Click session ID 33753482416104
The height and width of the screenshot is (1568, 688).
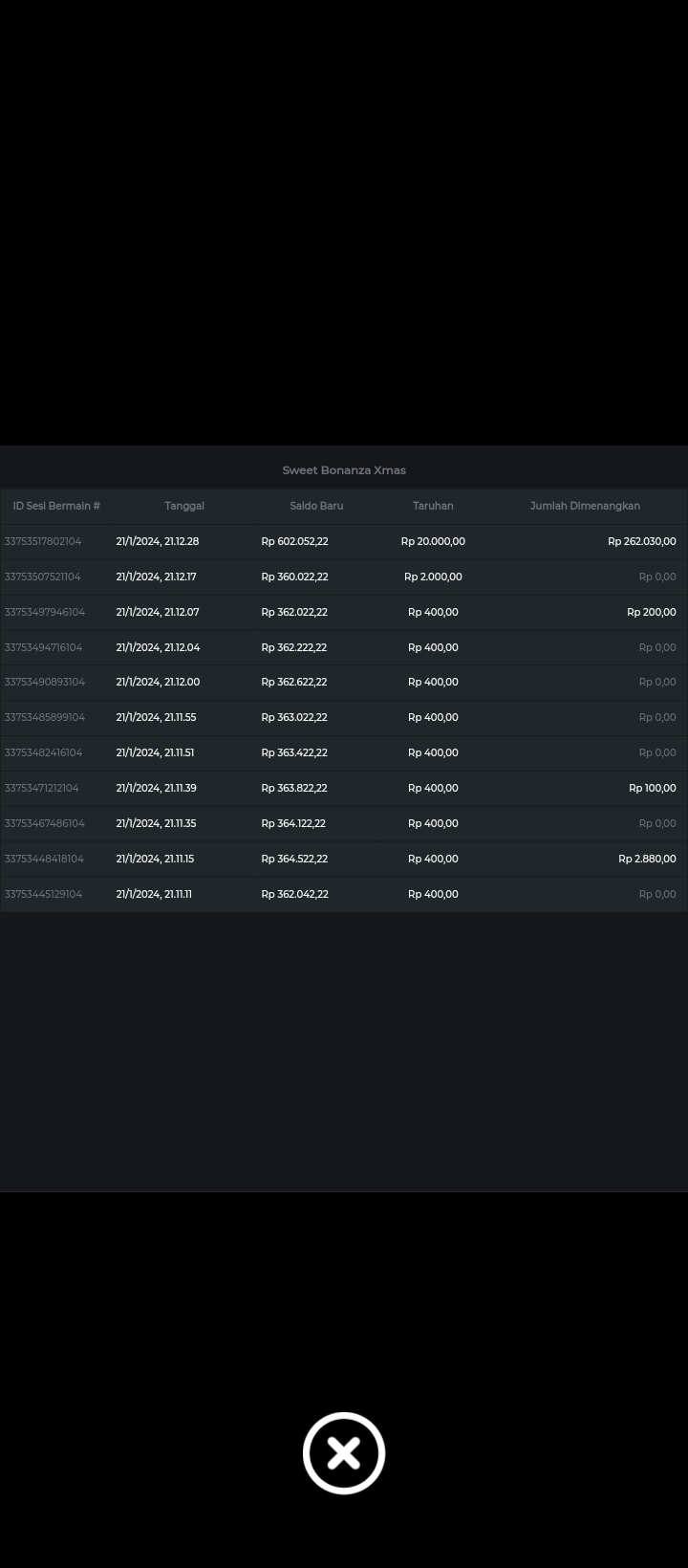pyautogui.click(x=43, y=752)
